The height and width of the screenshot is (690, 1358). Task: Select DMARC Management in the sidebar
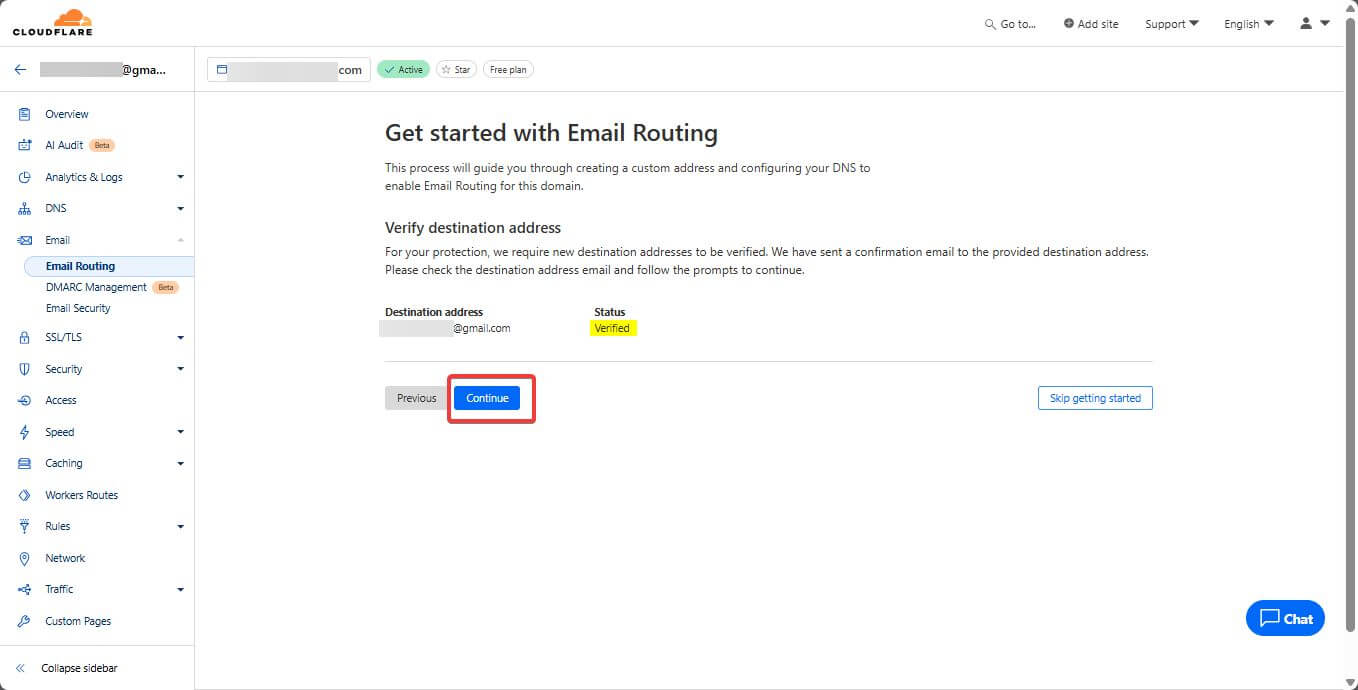[x=96, y=287]
